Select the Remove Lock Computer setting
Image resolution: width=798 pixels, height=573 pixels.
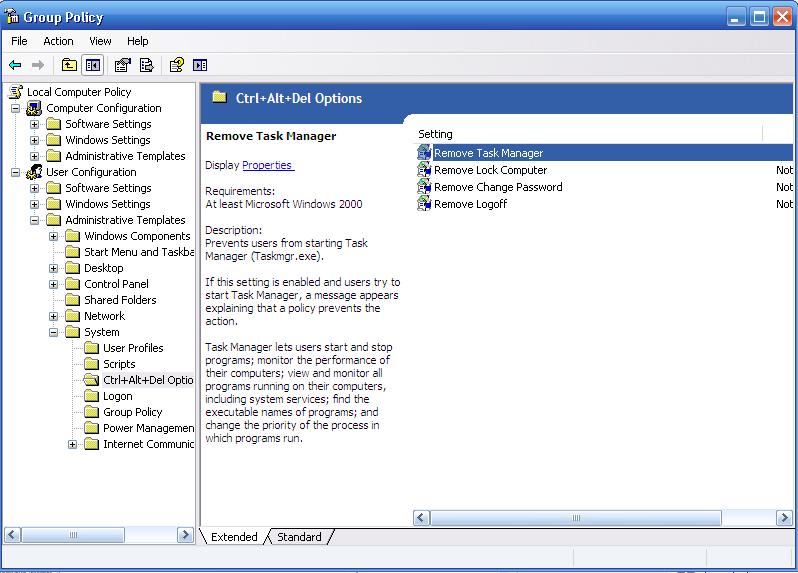pos(490,170)
